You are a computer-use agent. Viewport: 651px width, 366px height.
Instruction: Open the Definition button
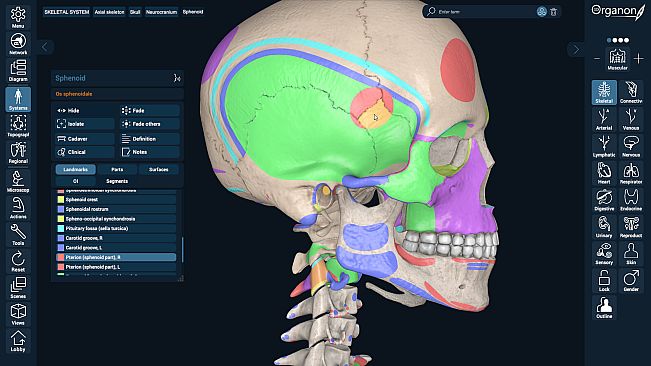tap(150, 139)
